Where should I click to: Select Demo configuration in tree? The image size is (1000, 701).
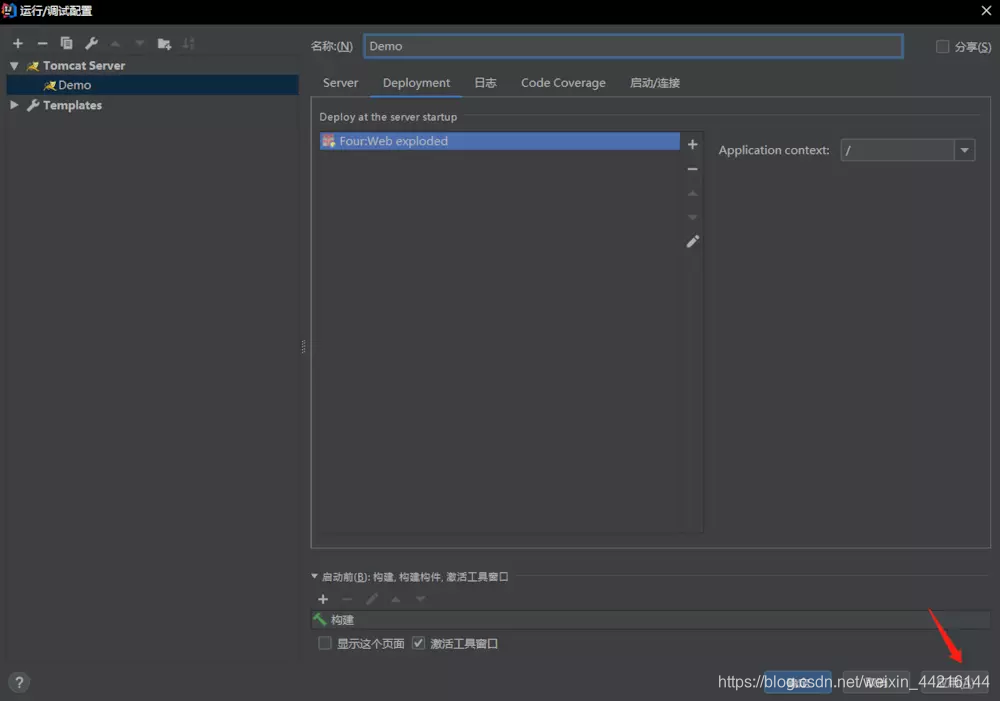point(152,85)
